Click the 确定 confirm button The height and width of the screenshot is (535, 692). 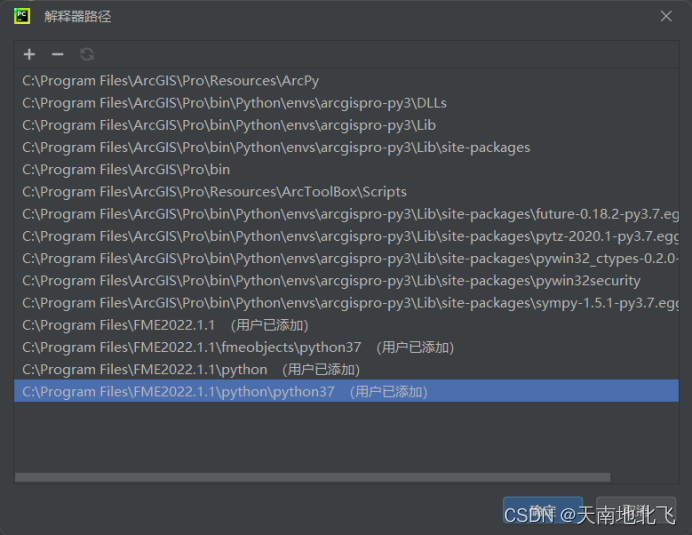[543, 510]
